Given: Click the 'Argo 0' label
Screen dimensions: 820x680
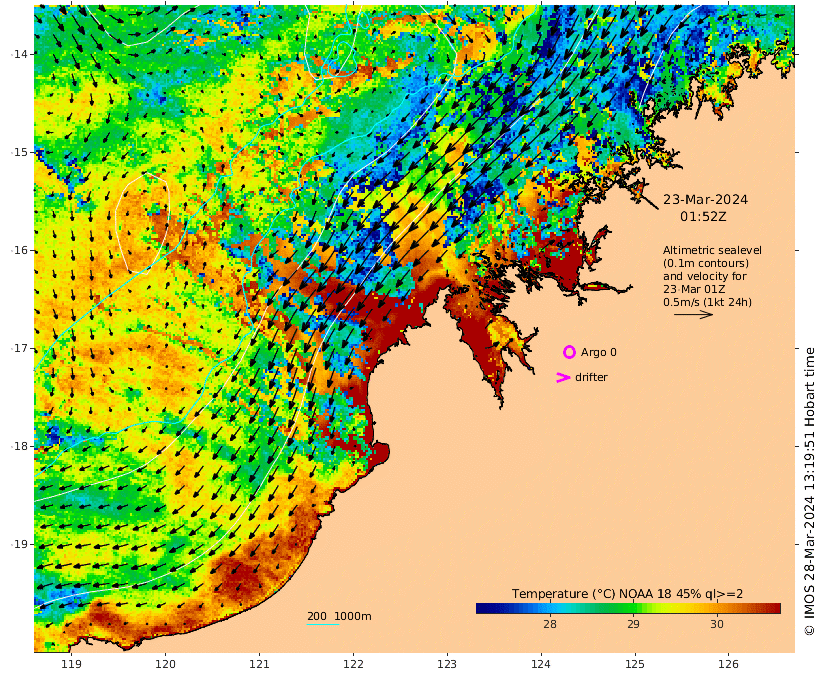Looking at the screenshot, I should [599, 353].
